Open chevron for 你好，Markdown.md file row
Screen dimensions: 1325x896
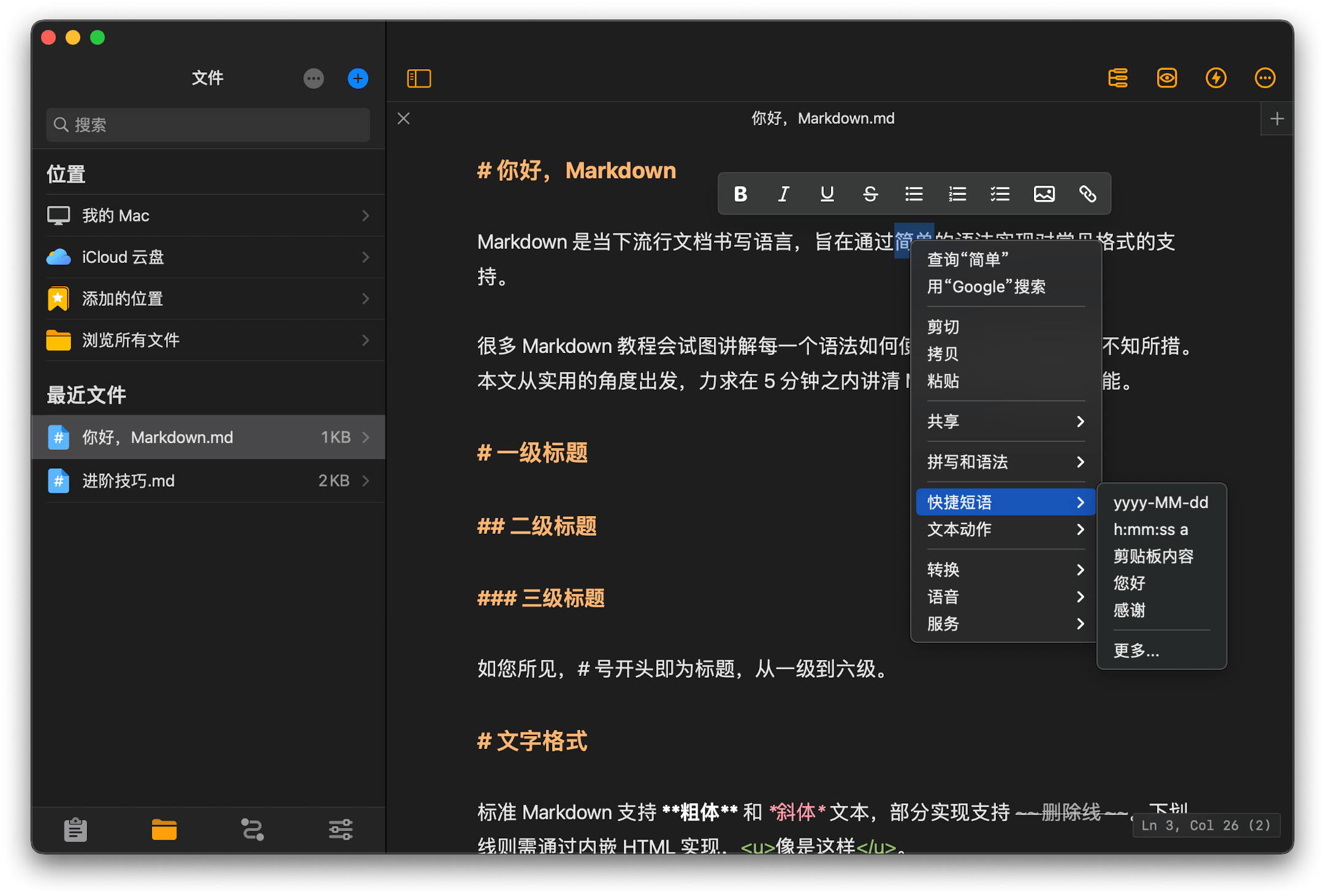pos(366,437)
